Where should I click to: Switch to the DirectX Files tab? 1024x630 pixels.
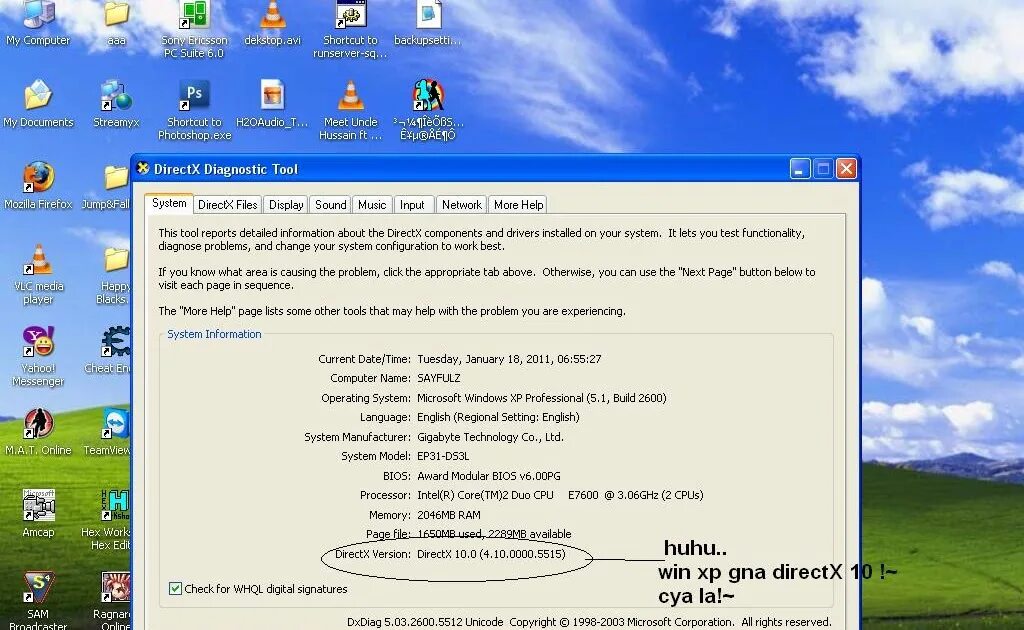(227, 205)
